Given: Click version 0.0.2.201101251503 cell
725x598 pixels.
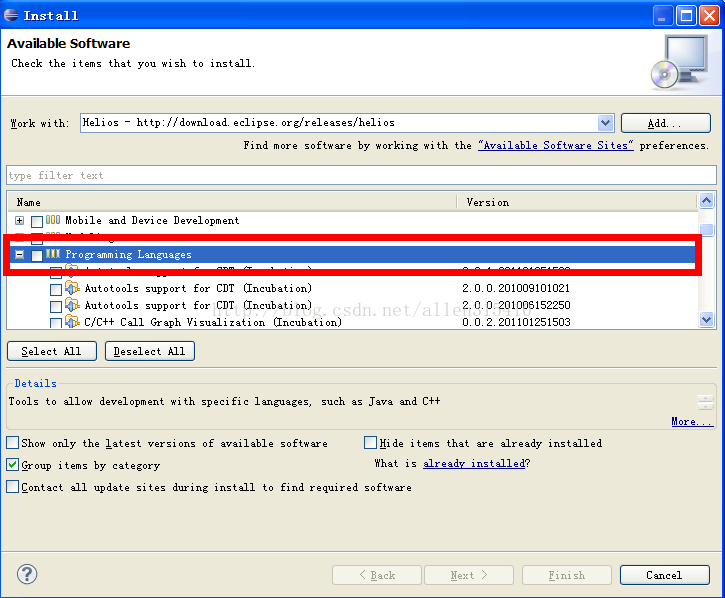Looking at the screenshot, I should [516, 322].
